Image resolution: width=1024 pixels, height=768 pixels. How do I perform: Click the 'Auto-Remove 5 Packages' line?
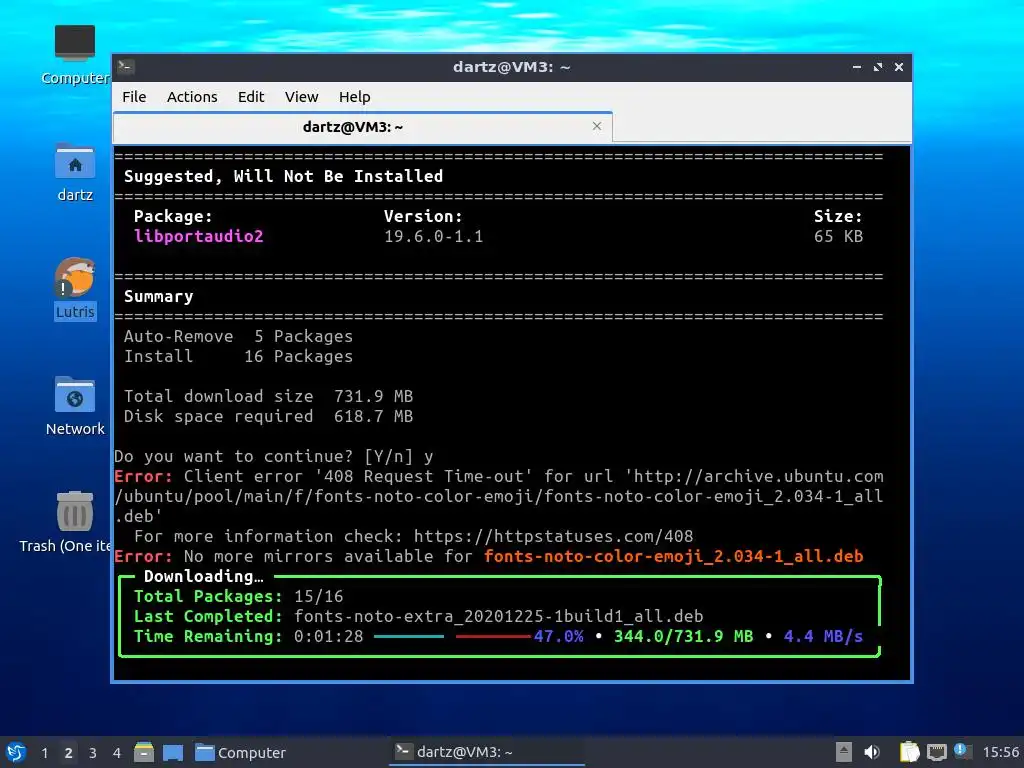pyautogui.click(x=238, y=336)
